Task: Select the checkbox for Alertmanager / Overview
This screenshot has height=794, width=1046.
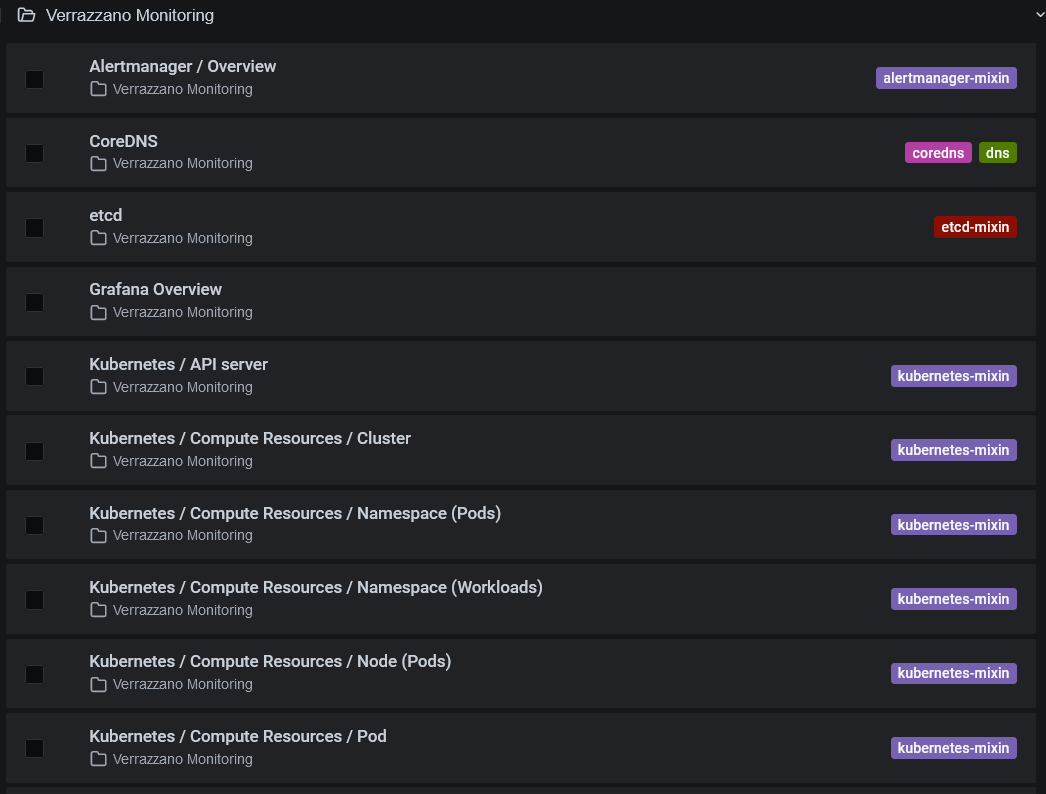Action: [34, 78]
